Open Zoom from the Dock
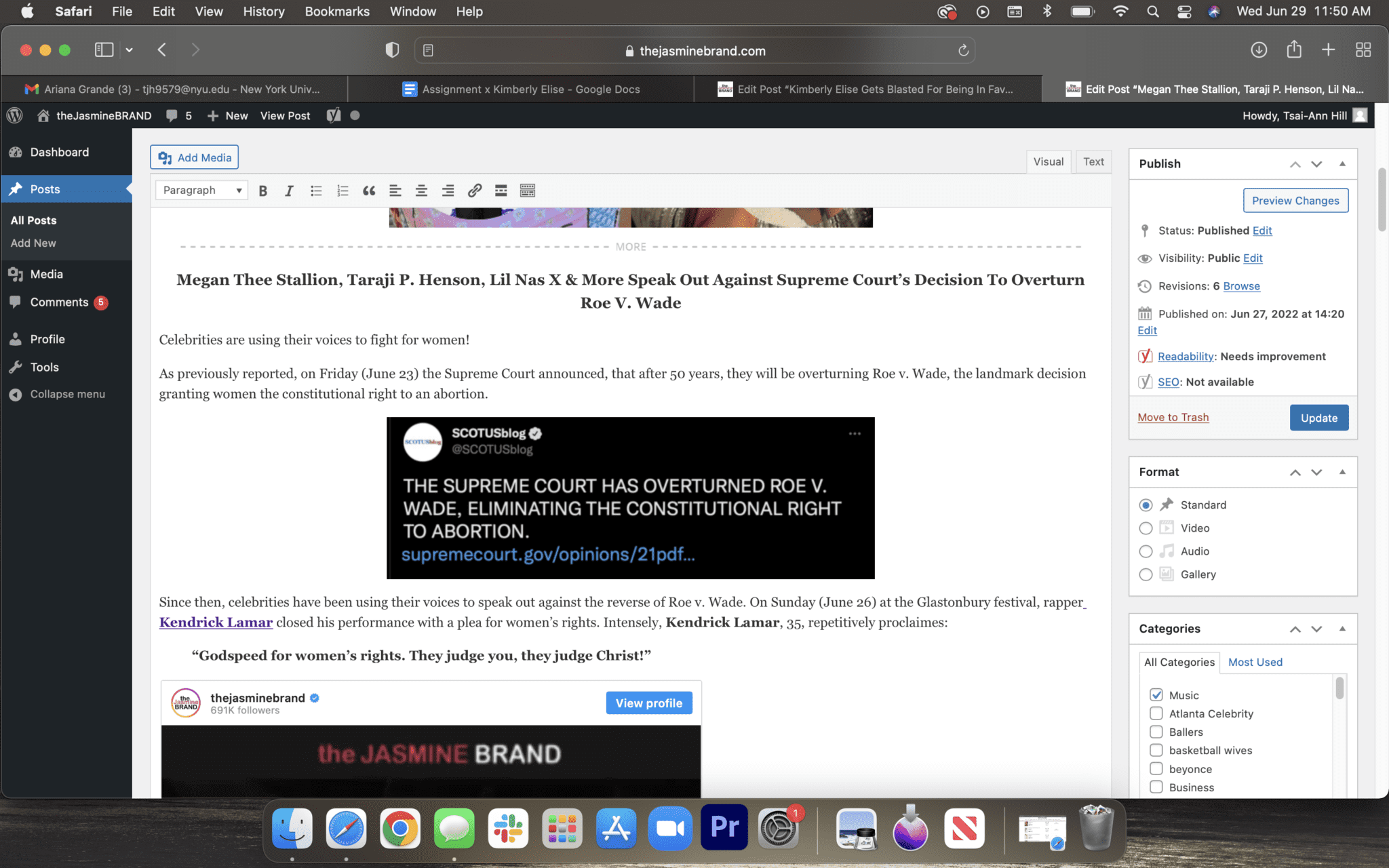This screenshot has width=1389, height=868. tap(670, 828)
